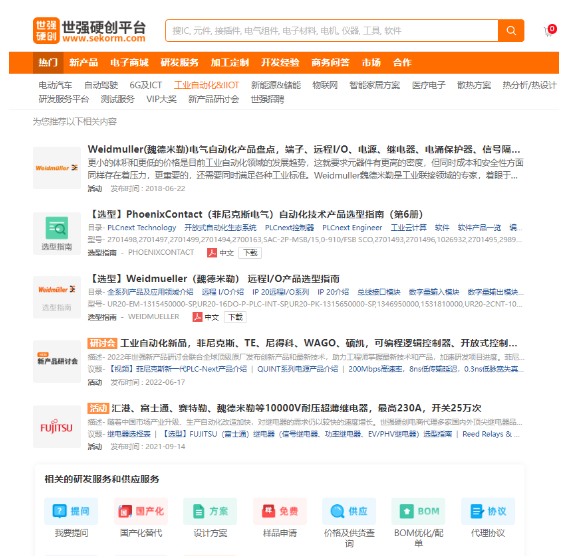The height and width of the screenshot is (559, 562).
Task: Open the BOM优化 service icon
Action: click(x=418, y=511)
